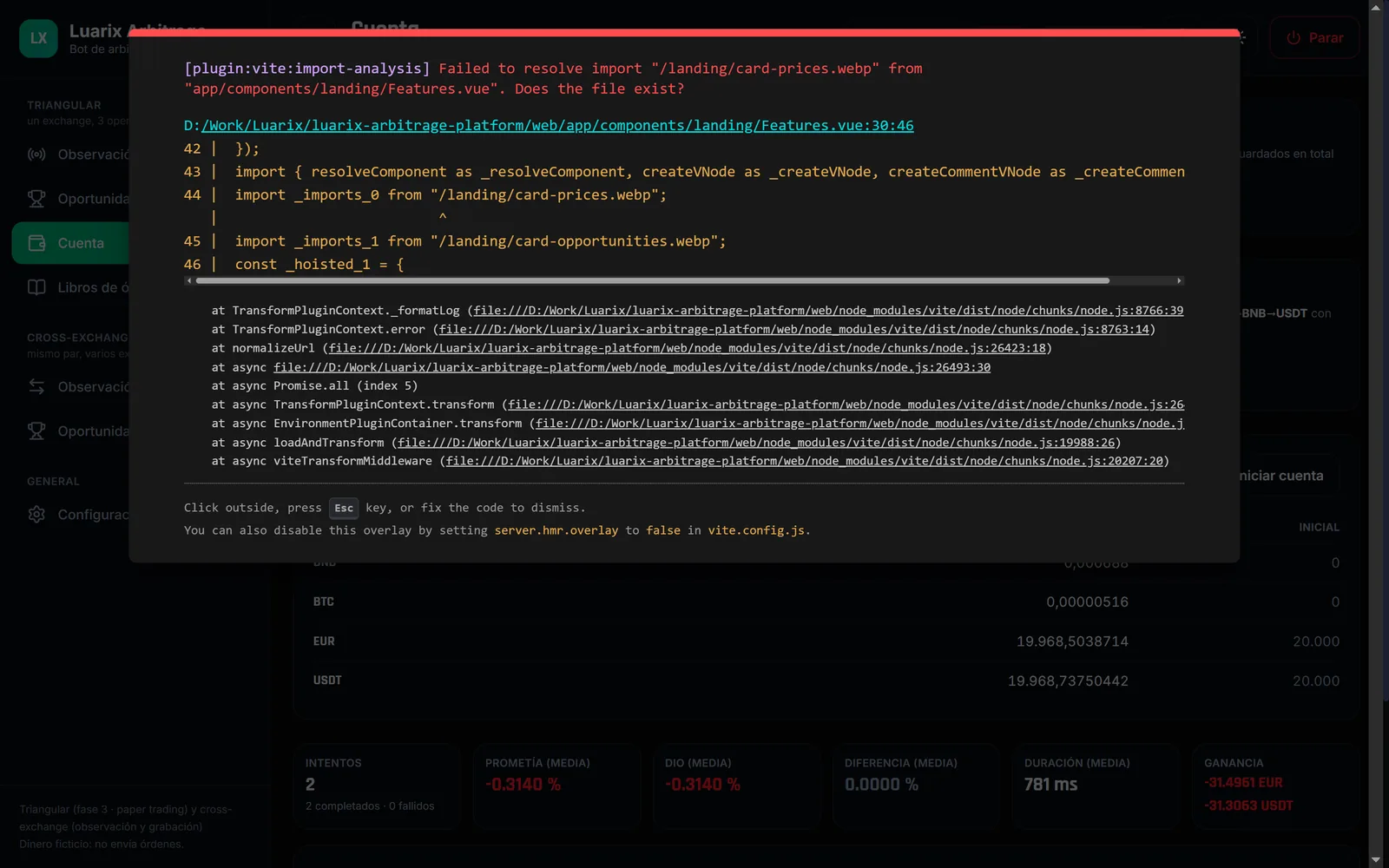Click the GANANCIA -31.4961 EUR value
The width and height of the screenshot is (1389, 868).
[1243, 783]
